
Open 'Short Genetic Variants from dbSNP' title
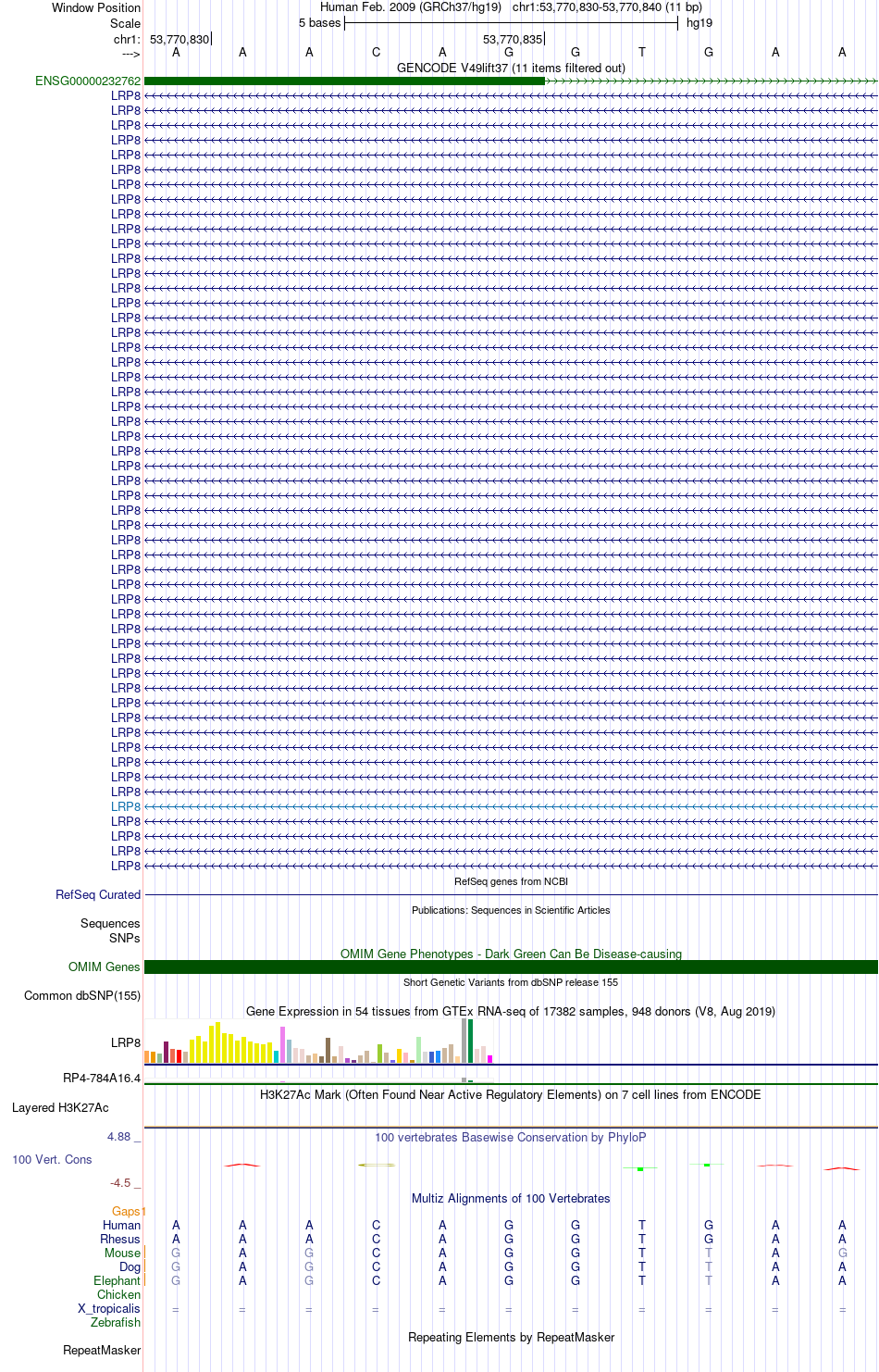[511, 983]
